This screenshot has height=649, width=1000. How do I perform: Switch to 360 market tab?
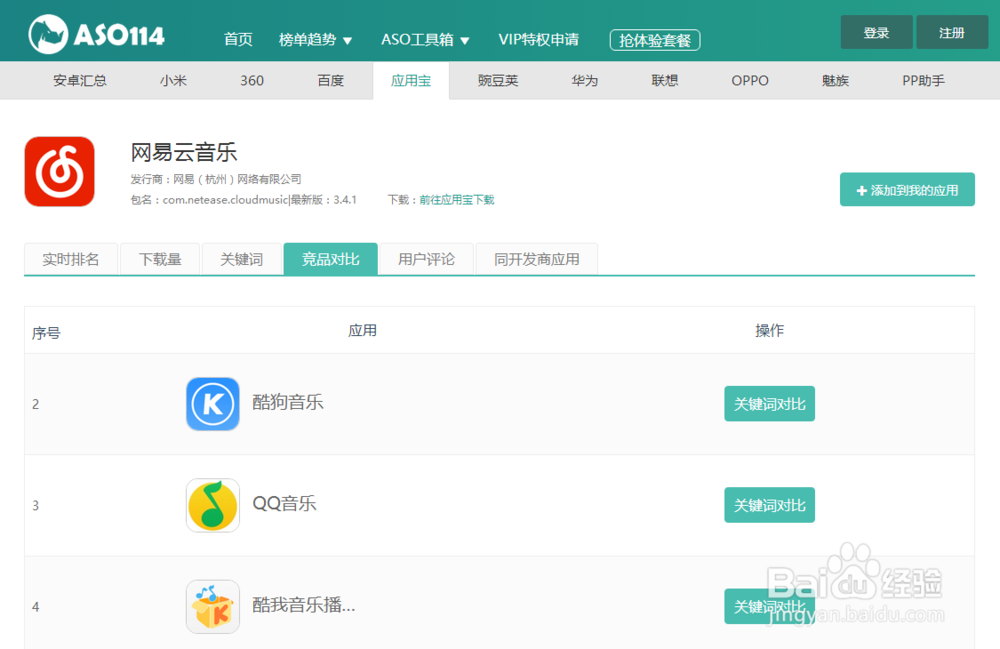tap(252, 80)
